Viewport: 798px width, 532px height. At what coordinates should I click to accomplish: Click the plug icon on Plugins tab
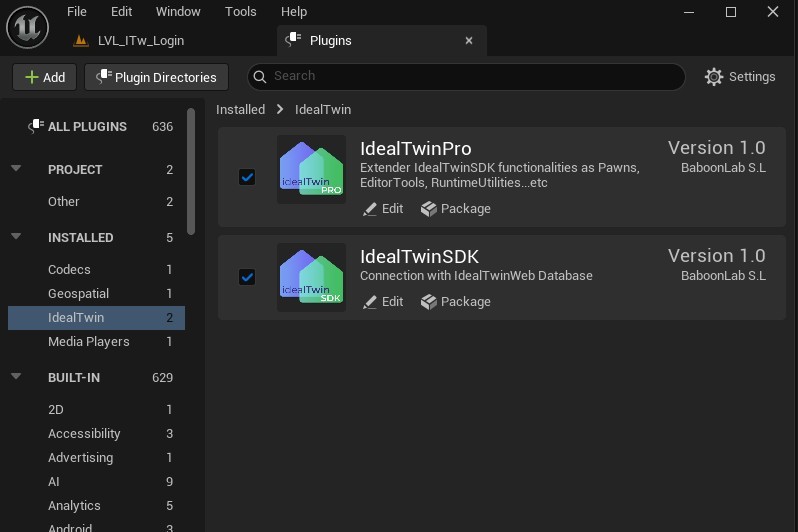(x=293, y=40)
